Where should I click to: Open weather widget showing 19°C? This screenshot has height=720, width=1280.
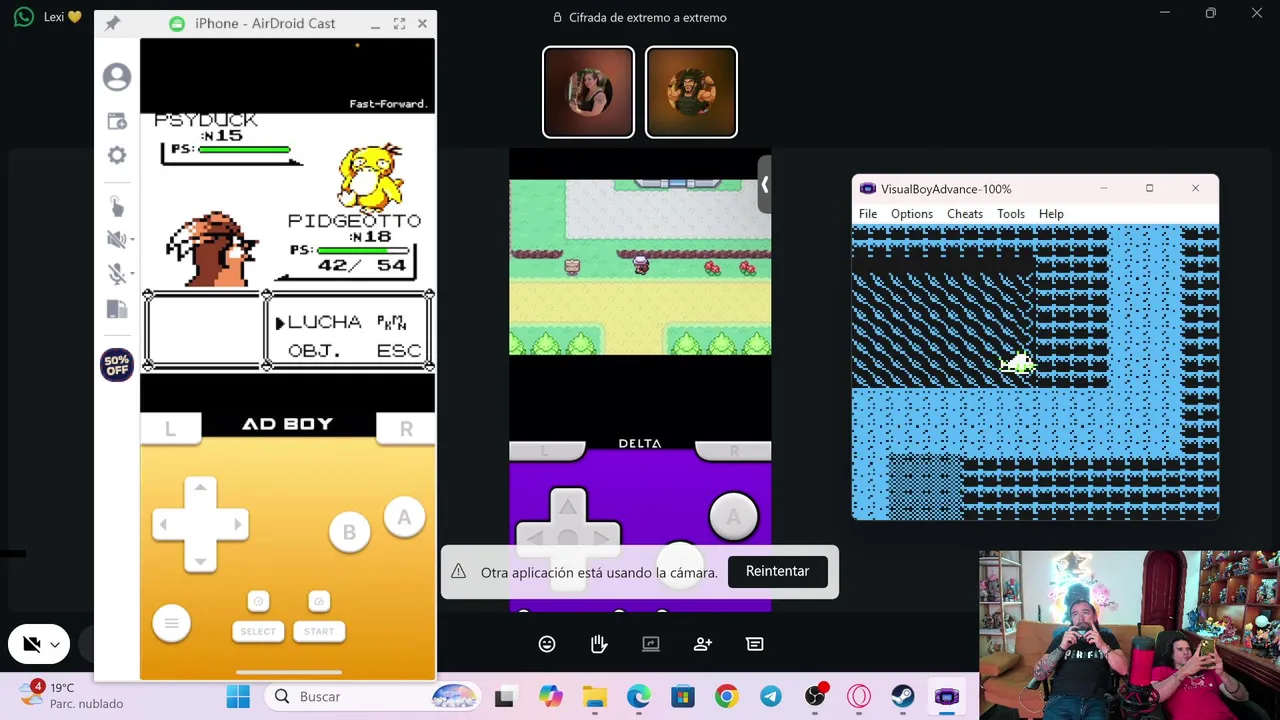click(x=70, y=696)
